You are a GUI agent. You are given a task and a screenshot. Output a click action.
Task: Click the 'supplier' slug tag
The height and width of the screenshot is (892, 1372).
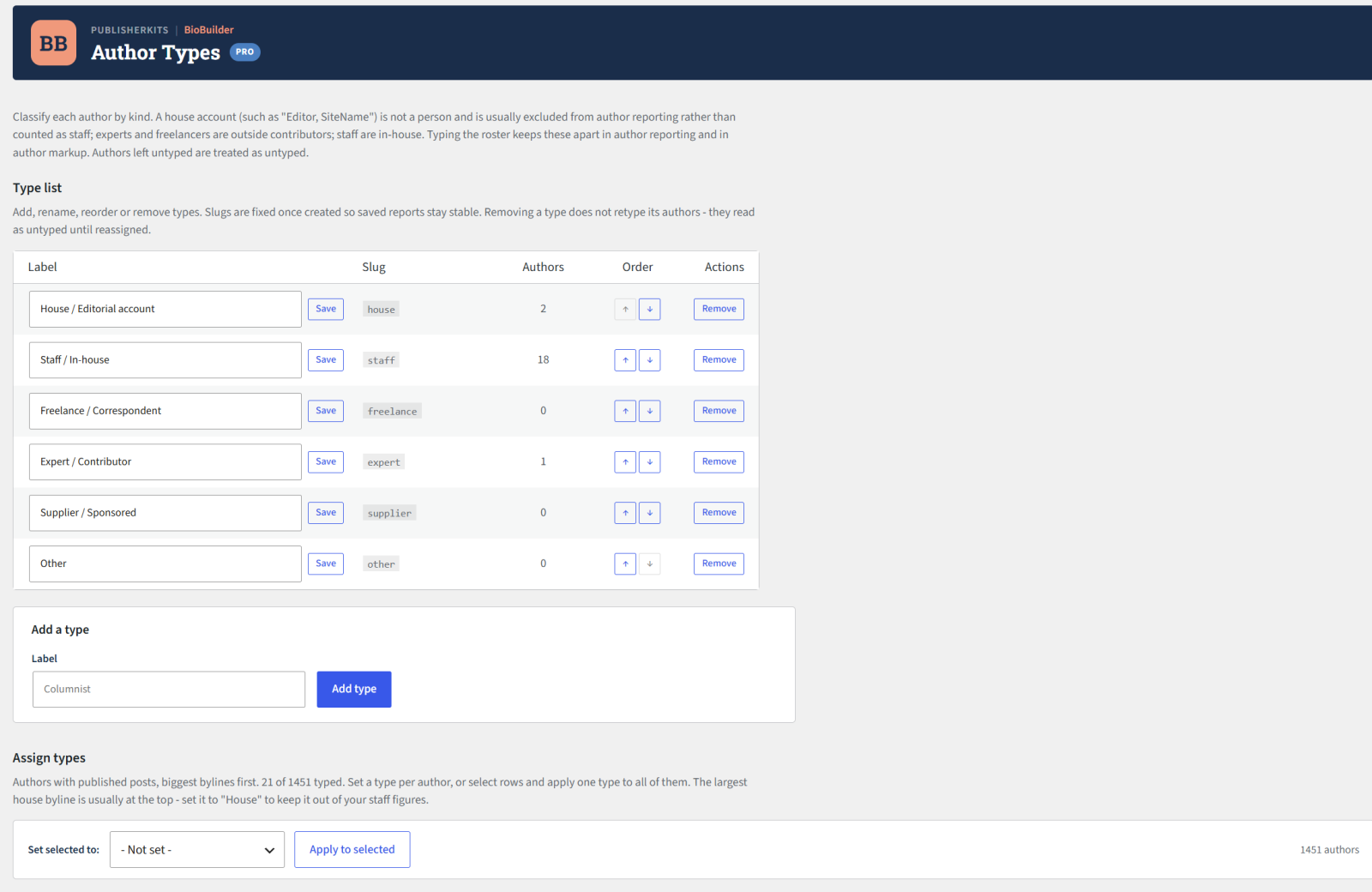click(x=390, y=513)
